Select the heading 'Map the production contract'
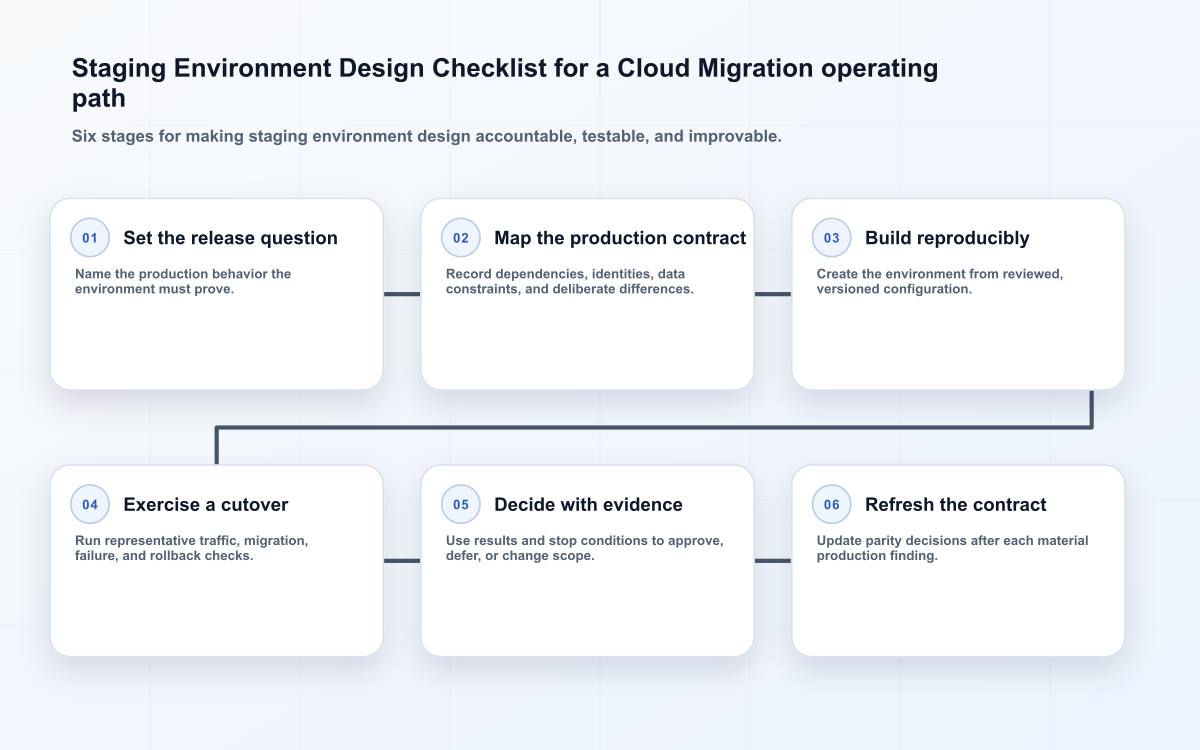The image size is (1200, 750). tap(620, 238)
